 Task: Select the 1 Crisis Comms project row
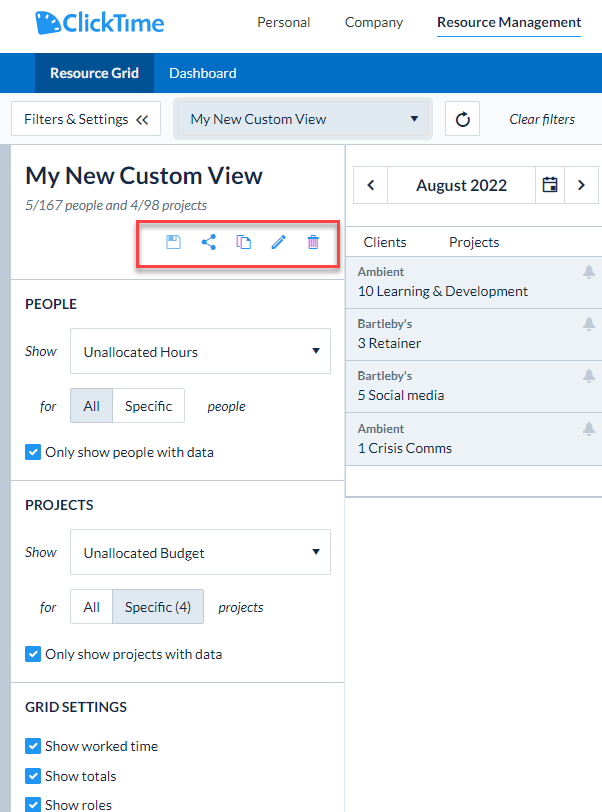[x=474, y=439]
